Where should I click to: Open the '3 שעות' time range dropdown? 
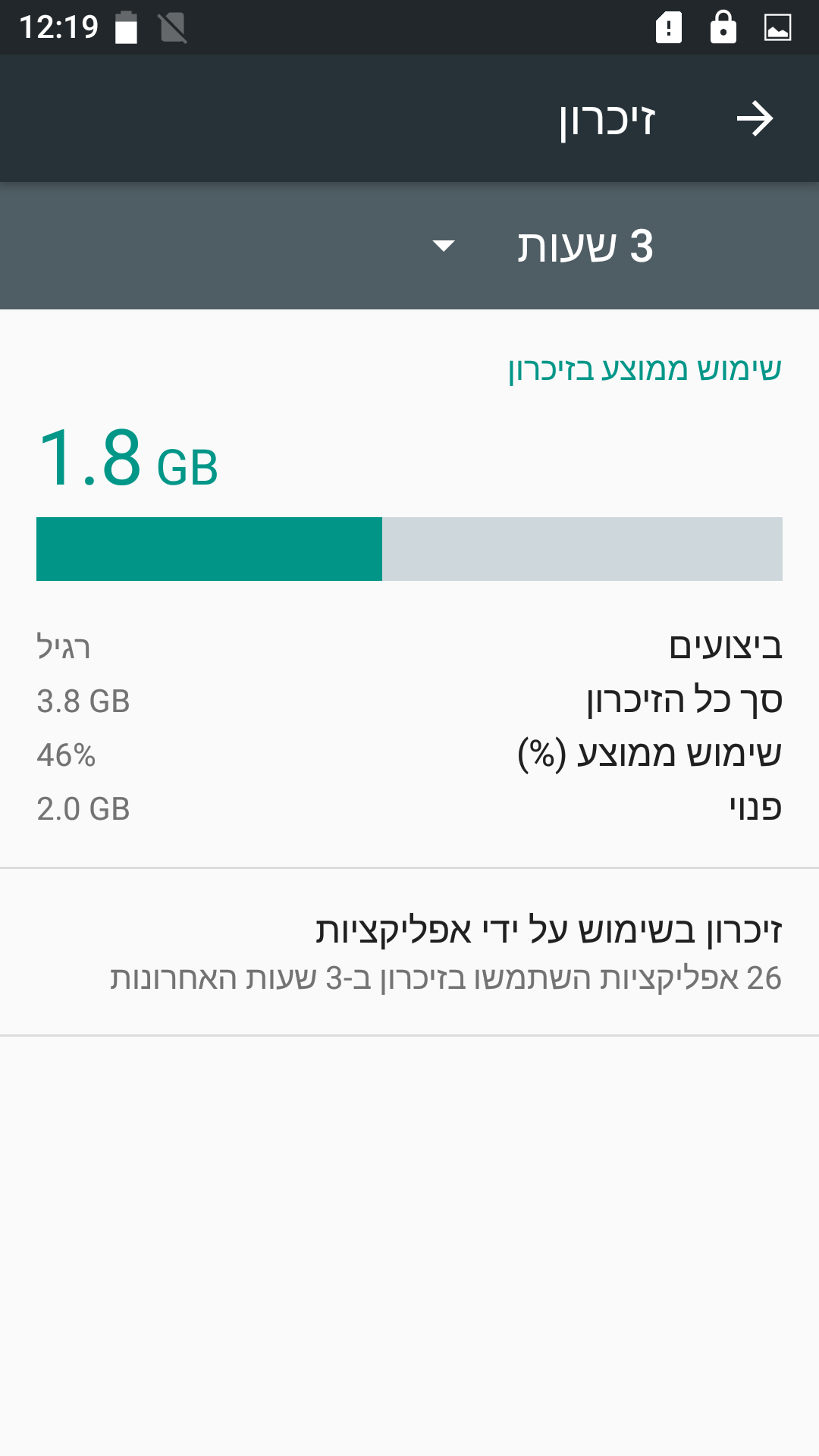tap(584, 246)
